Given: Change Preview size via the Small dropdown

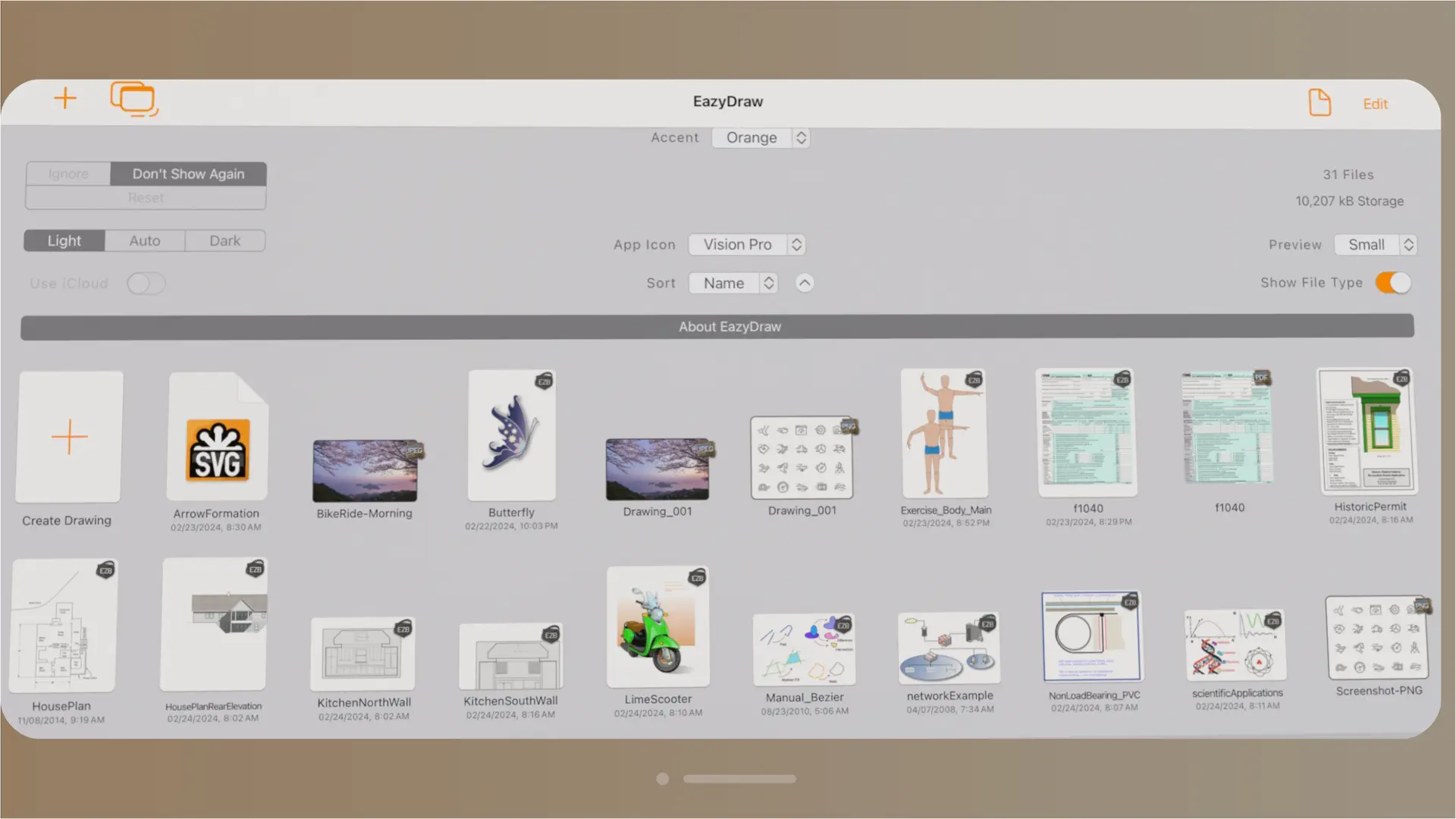Looking at the screenshot, I should 1375,244.
